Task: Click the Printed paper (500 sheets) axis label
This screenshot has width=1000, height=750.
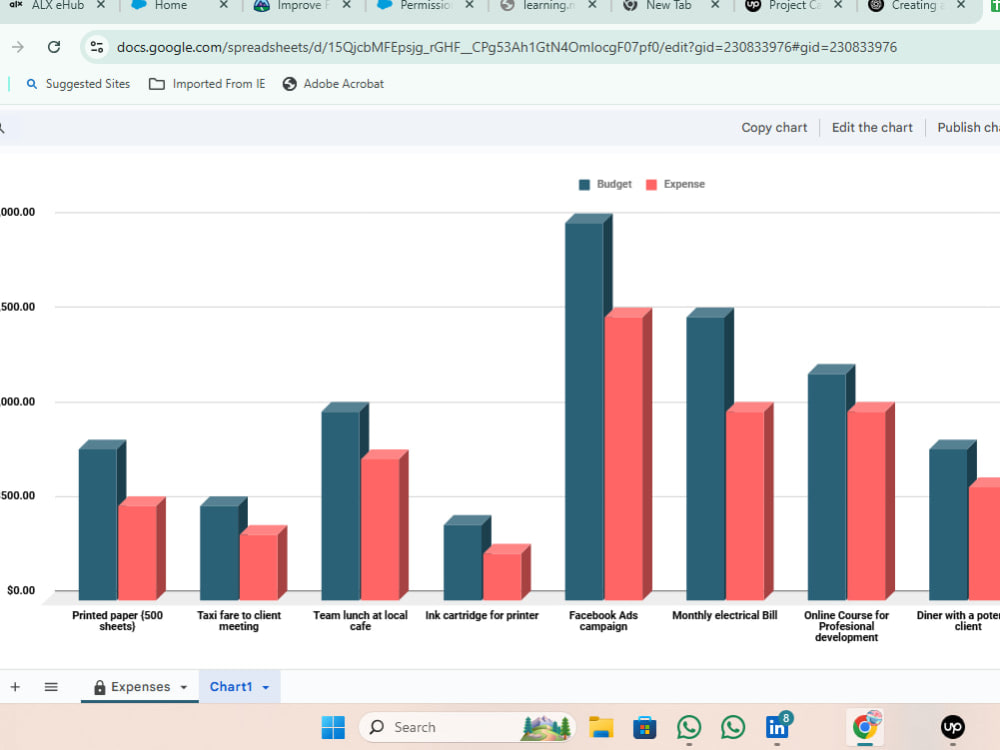Action: [117, 621]
